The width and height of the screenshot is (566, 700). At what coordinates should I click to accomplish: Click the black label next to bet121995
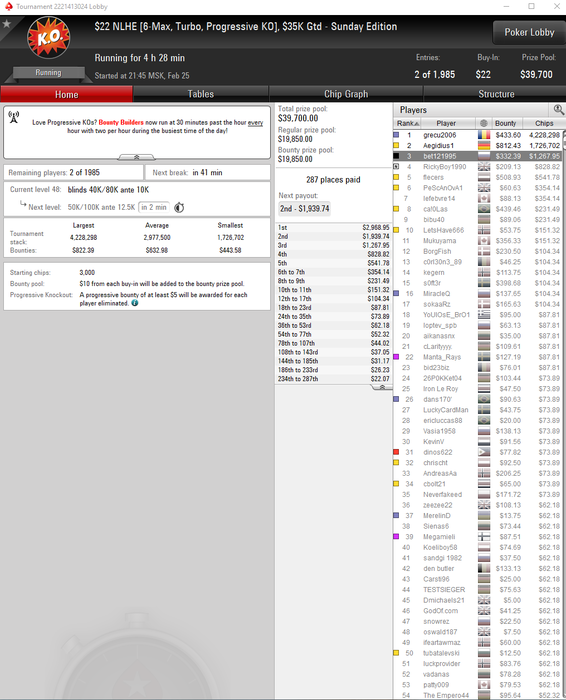(396, 156)
